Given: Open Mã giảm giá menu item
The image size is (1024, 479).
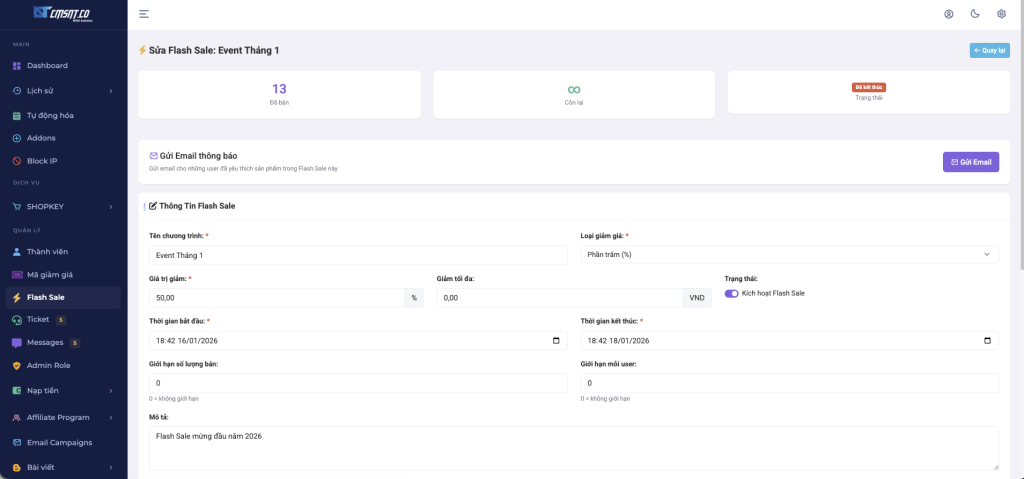Looking at the screenshot, I should [49, 275].
